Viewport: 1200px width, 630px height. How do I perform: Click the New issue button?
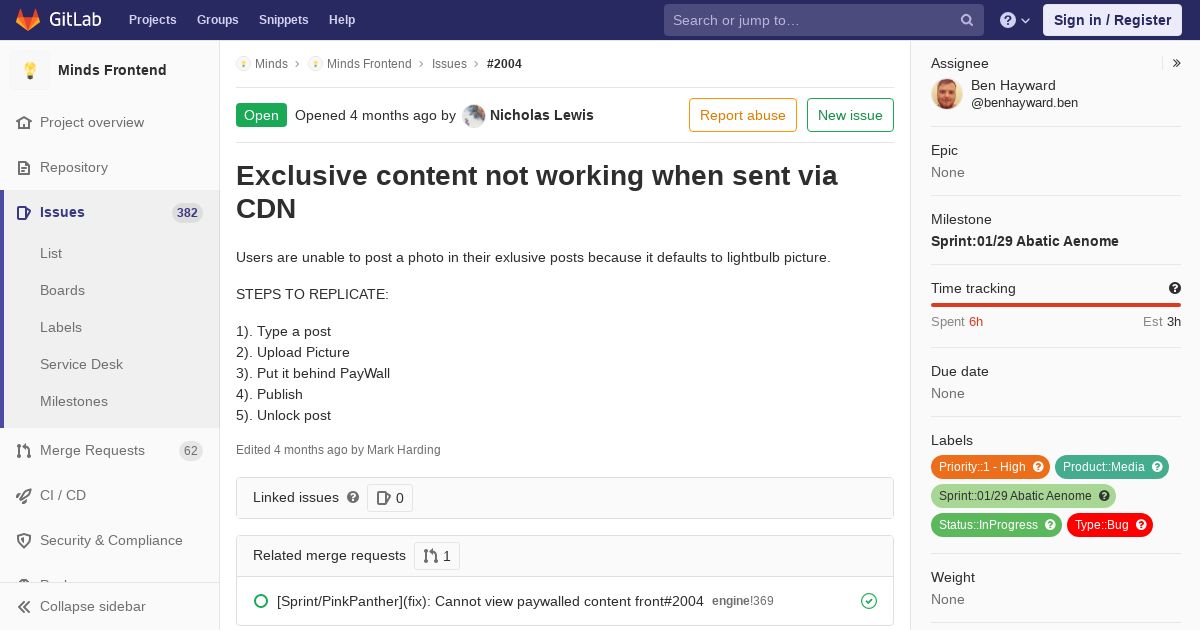pos(850,115)
